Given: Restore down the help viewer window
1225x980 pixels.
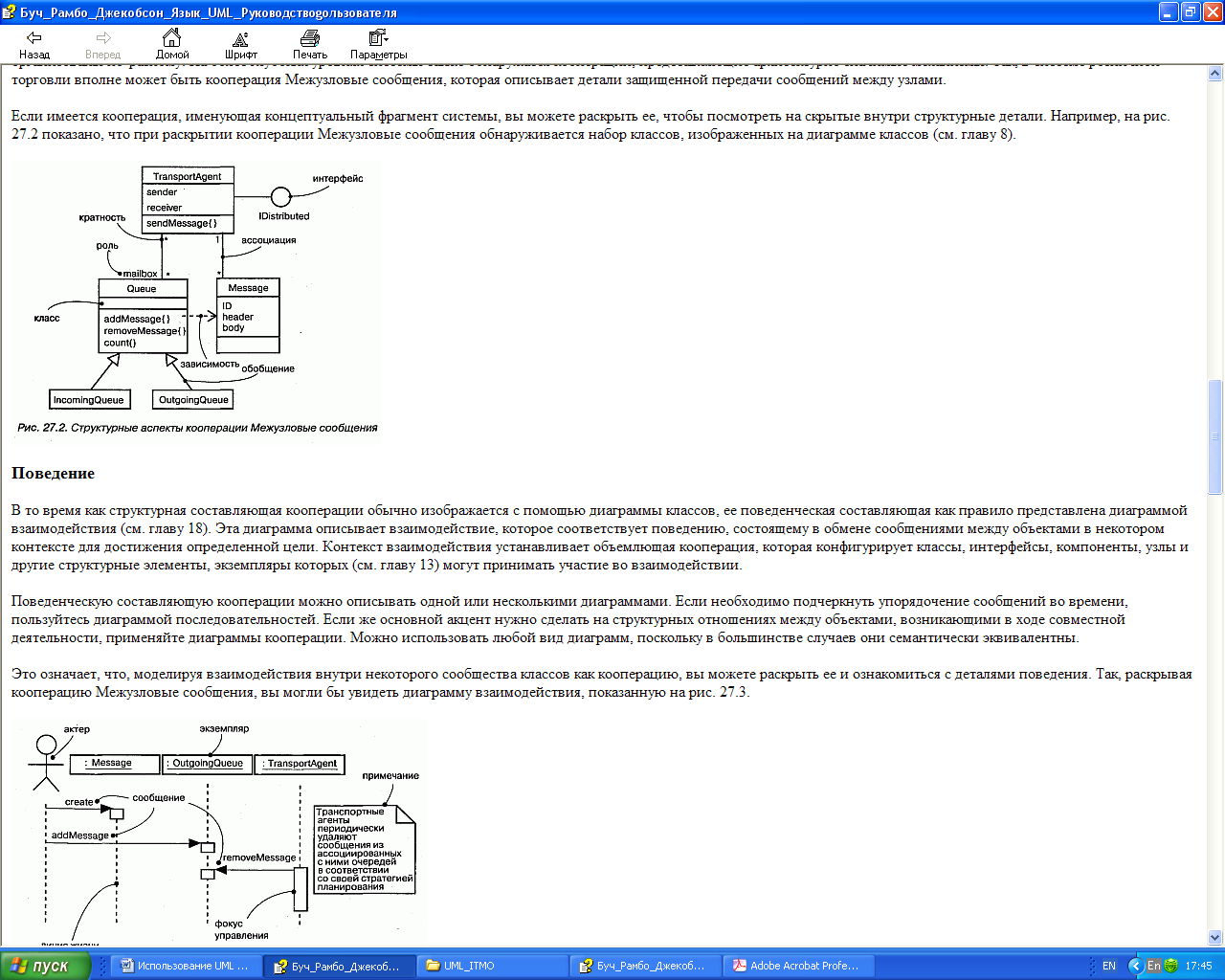Looking at the screenshot, I should (1191, 12).
